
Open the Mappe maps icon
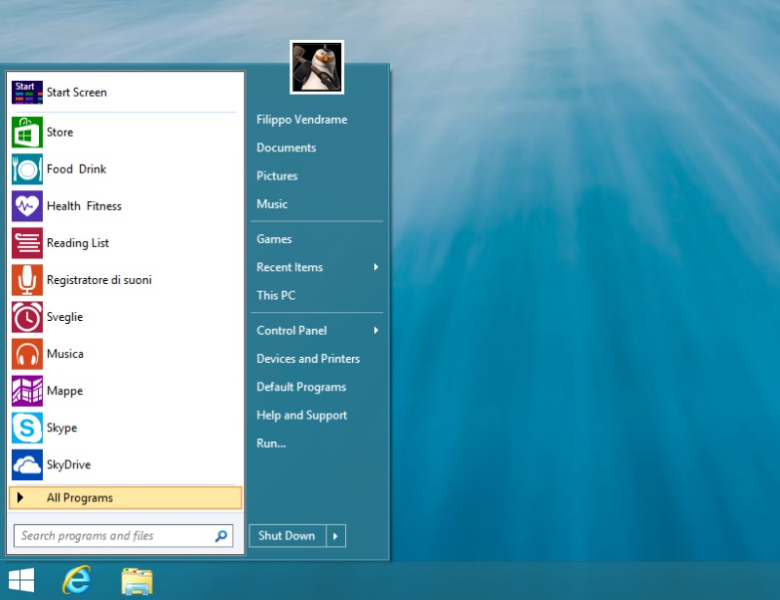(x=27, y=391)
